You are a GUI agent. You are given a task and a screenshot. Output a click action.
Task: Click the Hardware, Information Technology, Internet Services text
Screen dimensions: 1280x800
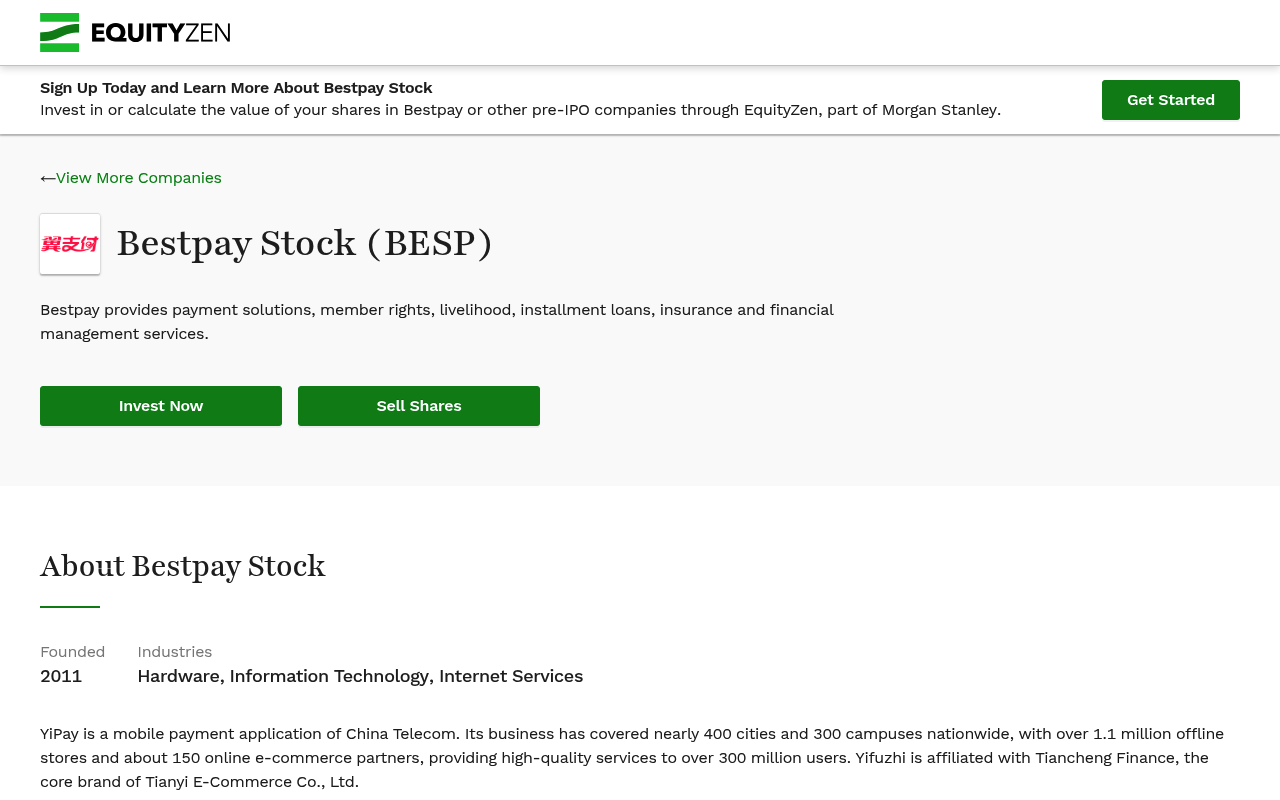(x=360, y=676)
